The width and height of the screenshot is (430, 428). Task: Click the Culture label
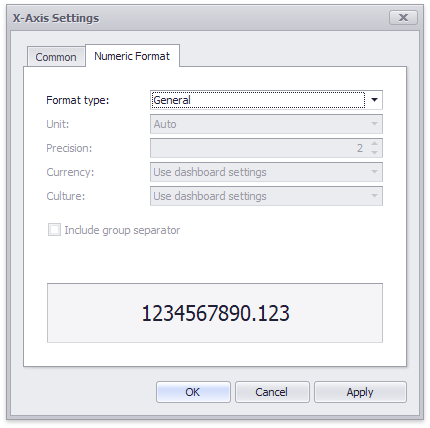[x=66, y=196]
